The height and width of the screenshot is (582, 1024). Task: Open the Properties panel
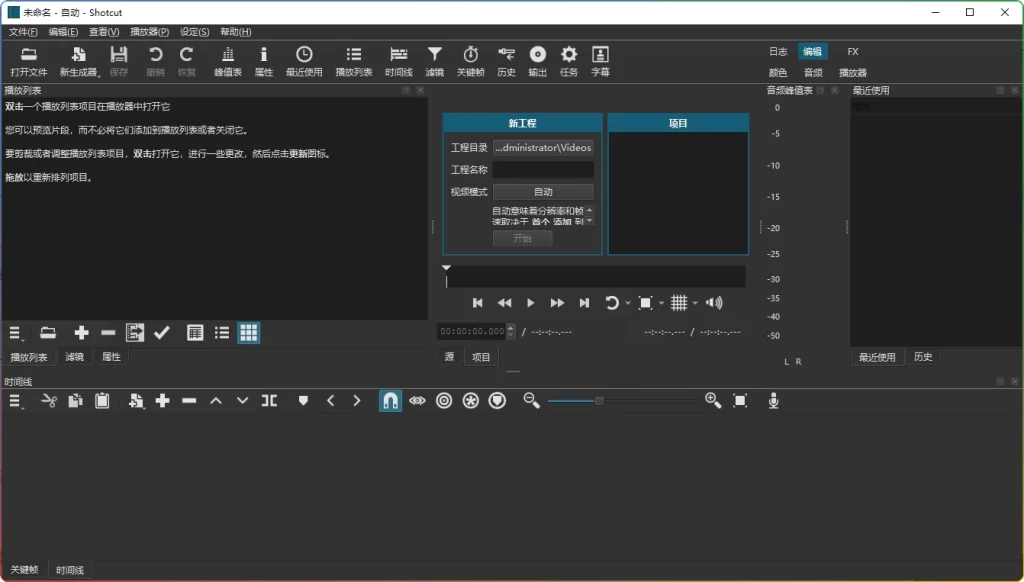coord(263,60)
